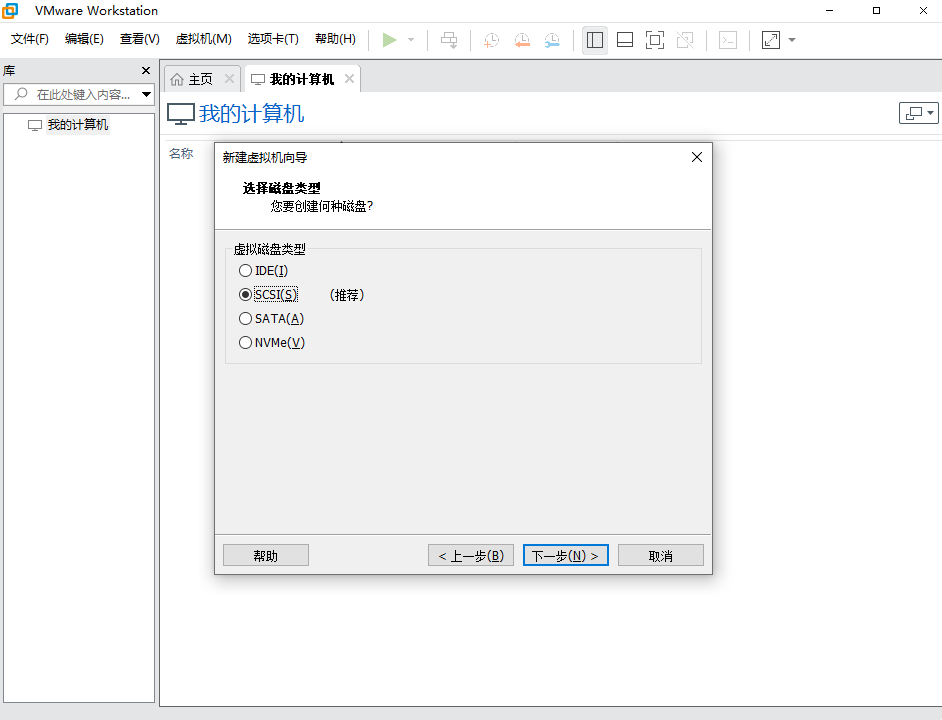Open the view mode dropdown at right
Screen dimensions: 942x720
tap(919, 113)
